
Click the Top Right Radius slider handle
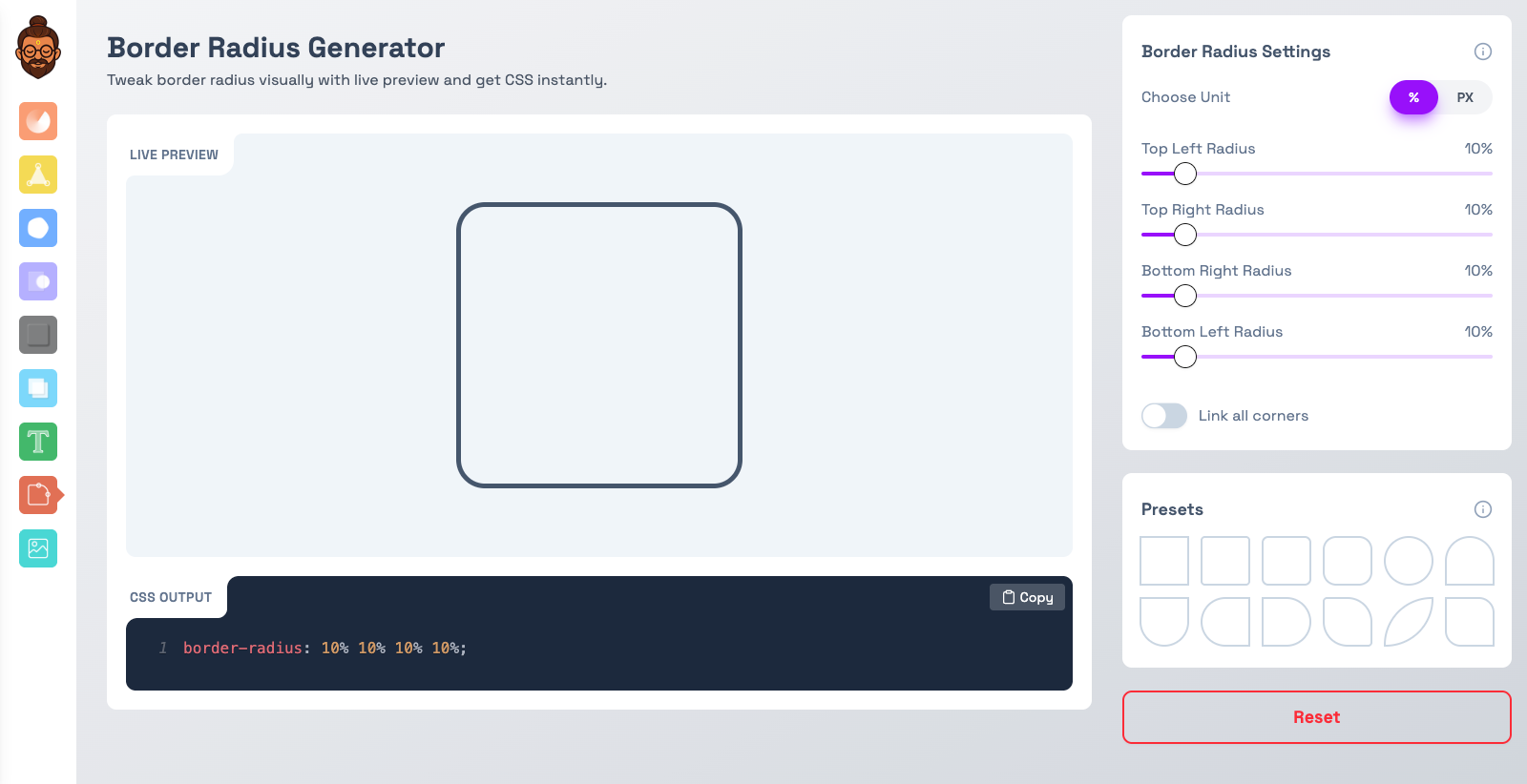(1185, 235)
